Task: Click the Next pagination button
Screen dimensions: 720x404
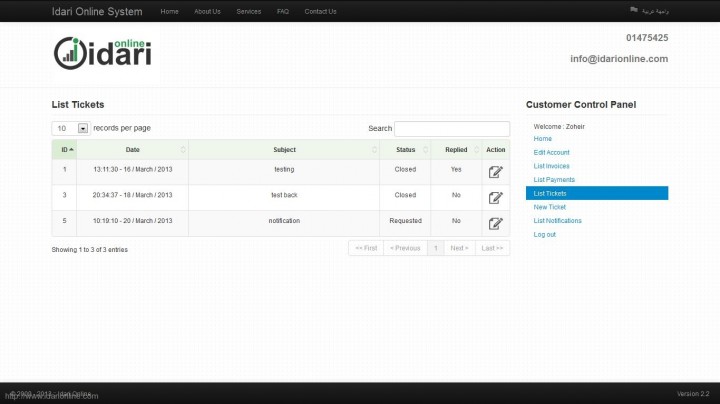Action: click(x=459, y=248)
